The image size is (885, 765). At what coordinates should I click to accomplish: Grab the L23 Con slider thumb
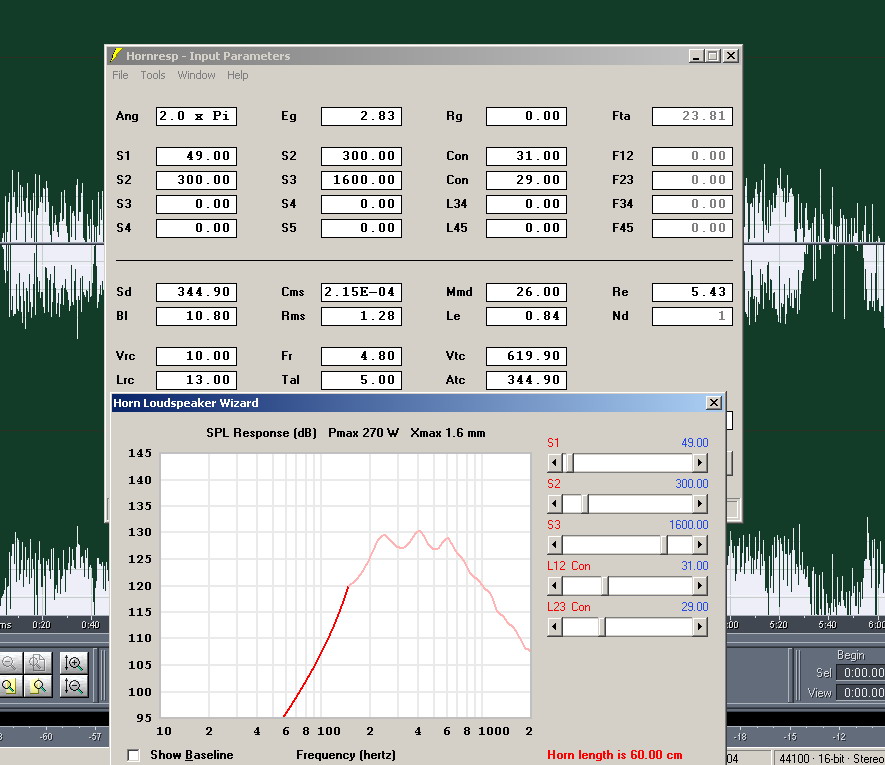click(602, 627)
